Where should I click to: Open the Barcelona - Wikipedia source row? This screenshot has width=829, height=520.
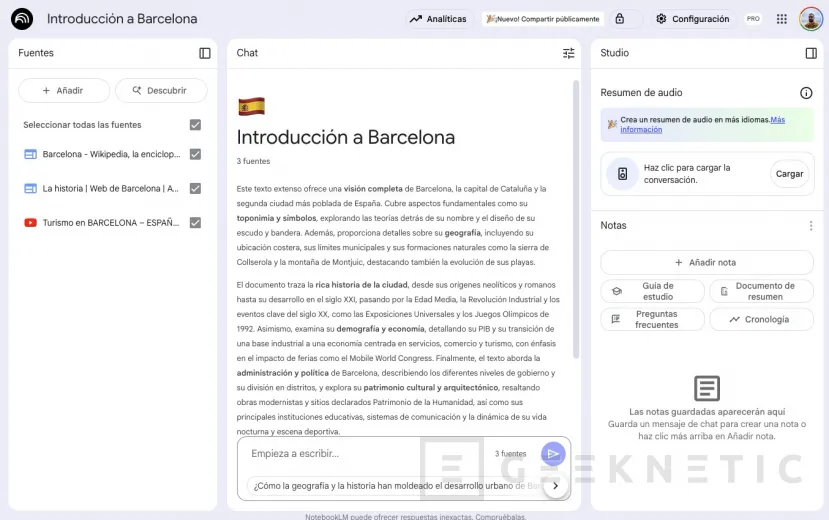coord(112,154)
